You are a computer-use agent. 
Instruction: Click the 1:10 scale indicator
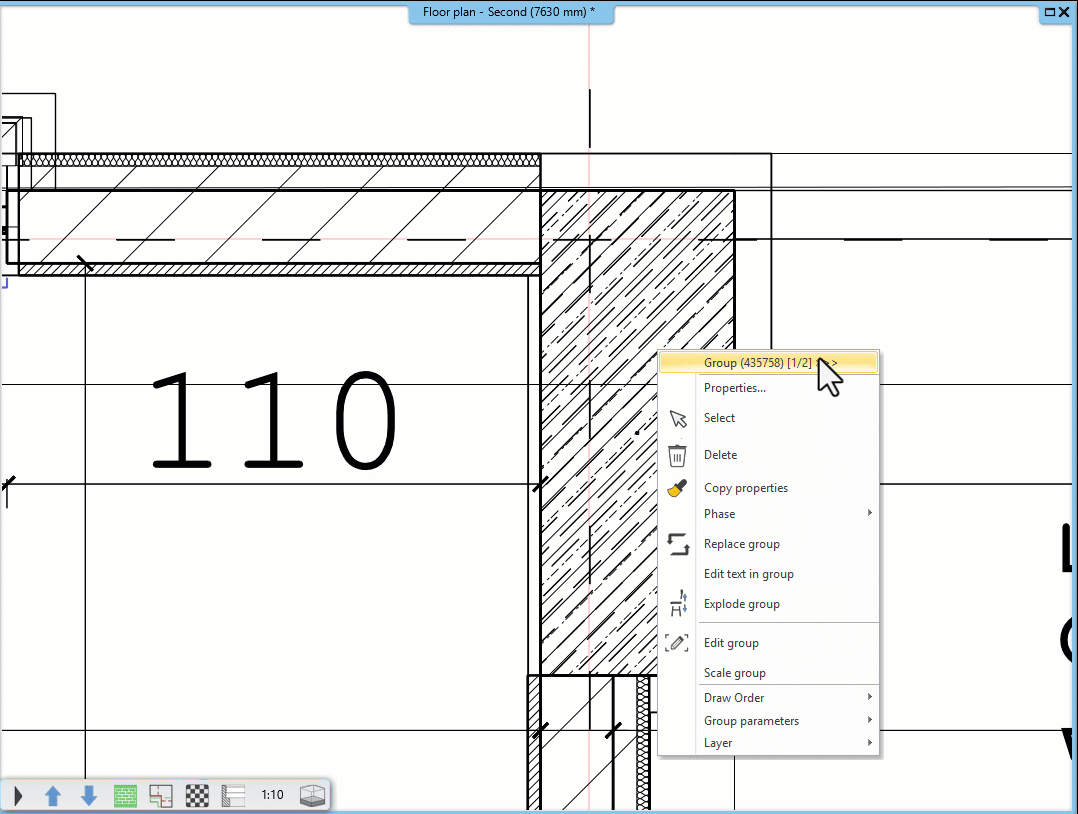click(x=271, y=795)
